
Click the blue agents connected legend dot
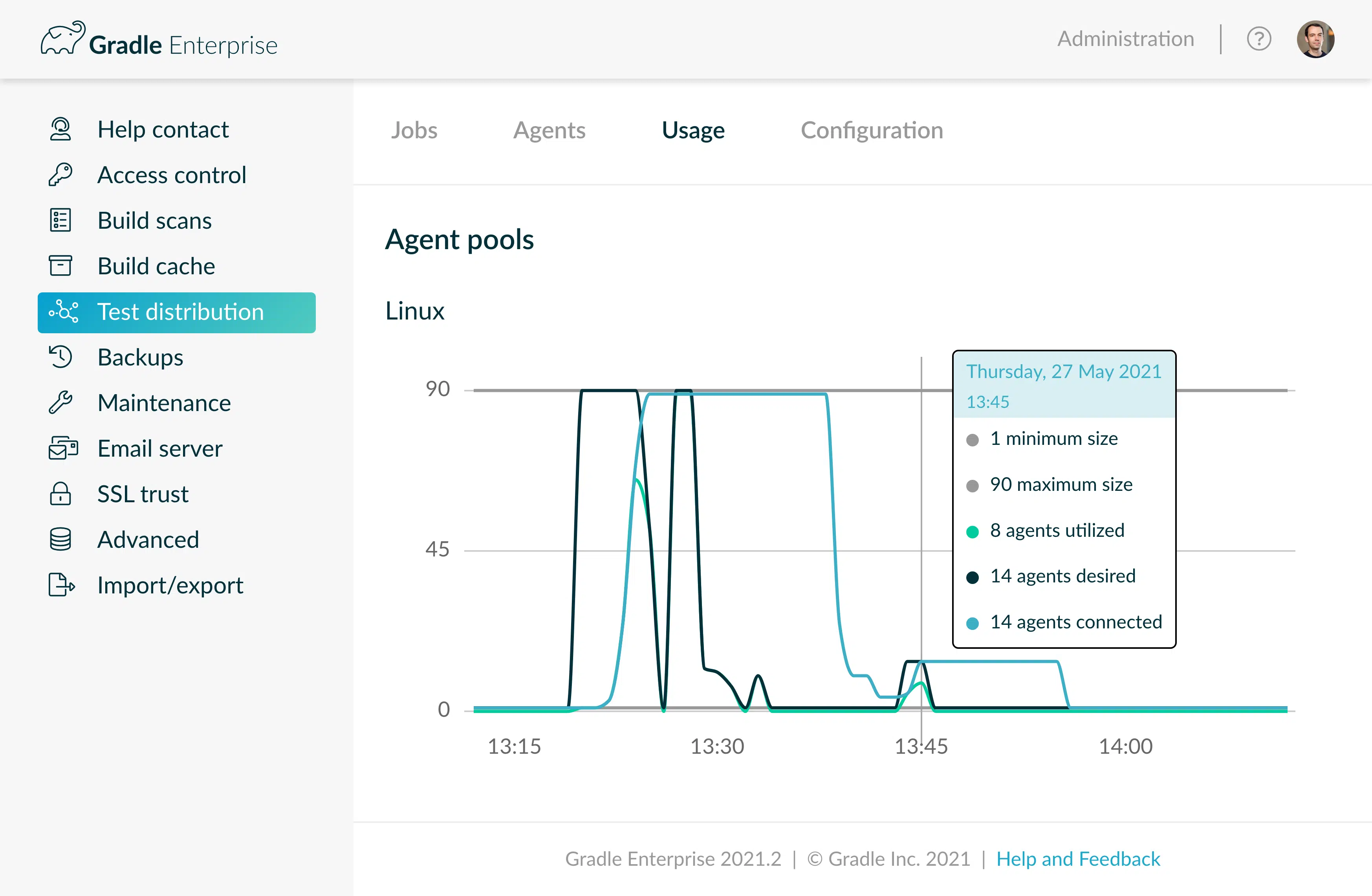pos(972,623)
